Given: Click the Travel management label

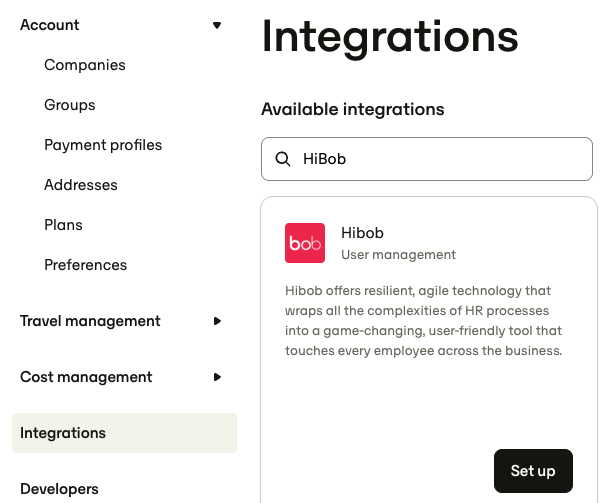Looking at the screenshot, I should tap(90, 321).
